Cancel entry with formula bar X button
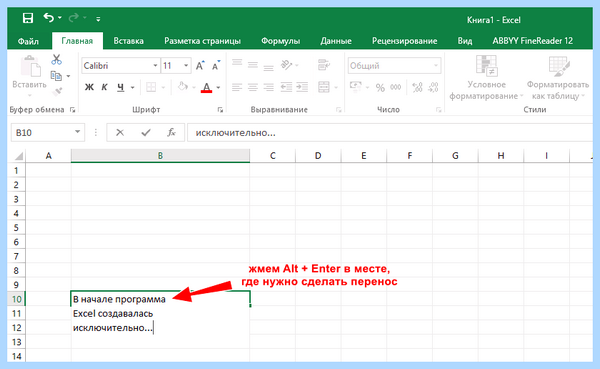Viewport: 600px width, 369px height. coord(120,132)
